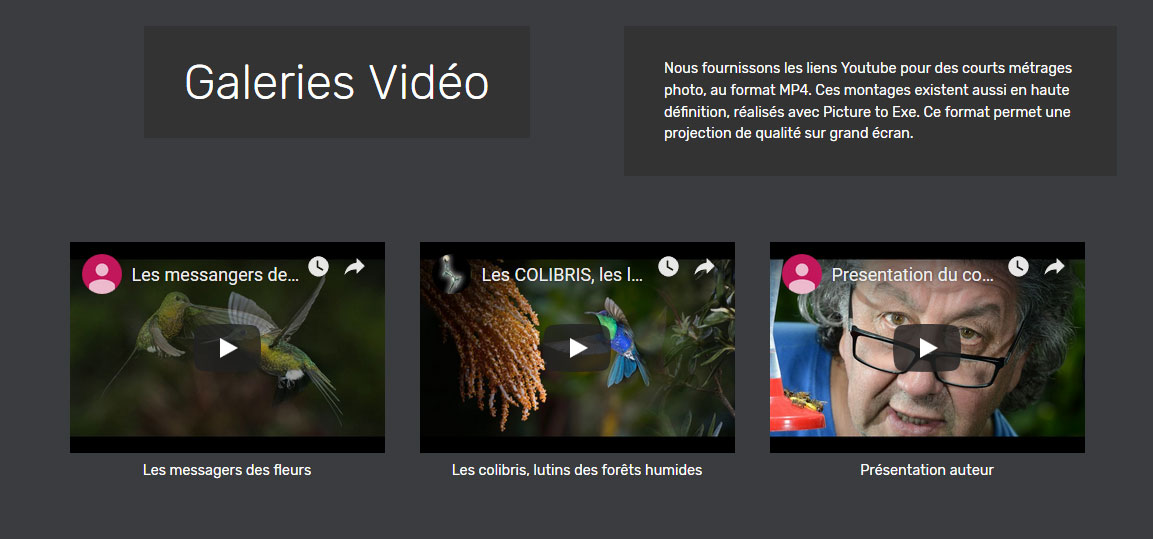Open the 'Les COLIBRIS, les l...' title link

[563, 275]
